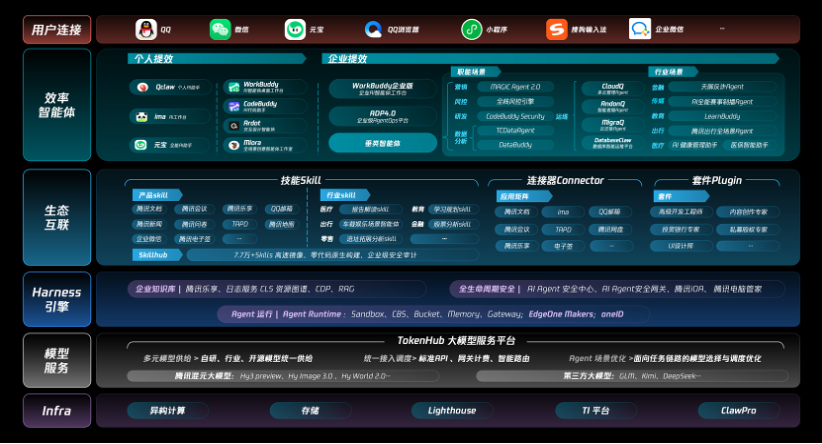Image resolution: width=822 pixels, height=444 pixels.
Task: Click the WorkBuddy企业版 pill
Action: 383,88
